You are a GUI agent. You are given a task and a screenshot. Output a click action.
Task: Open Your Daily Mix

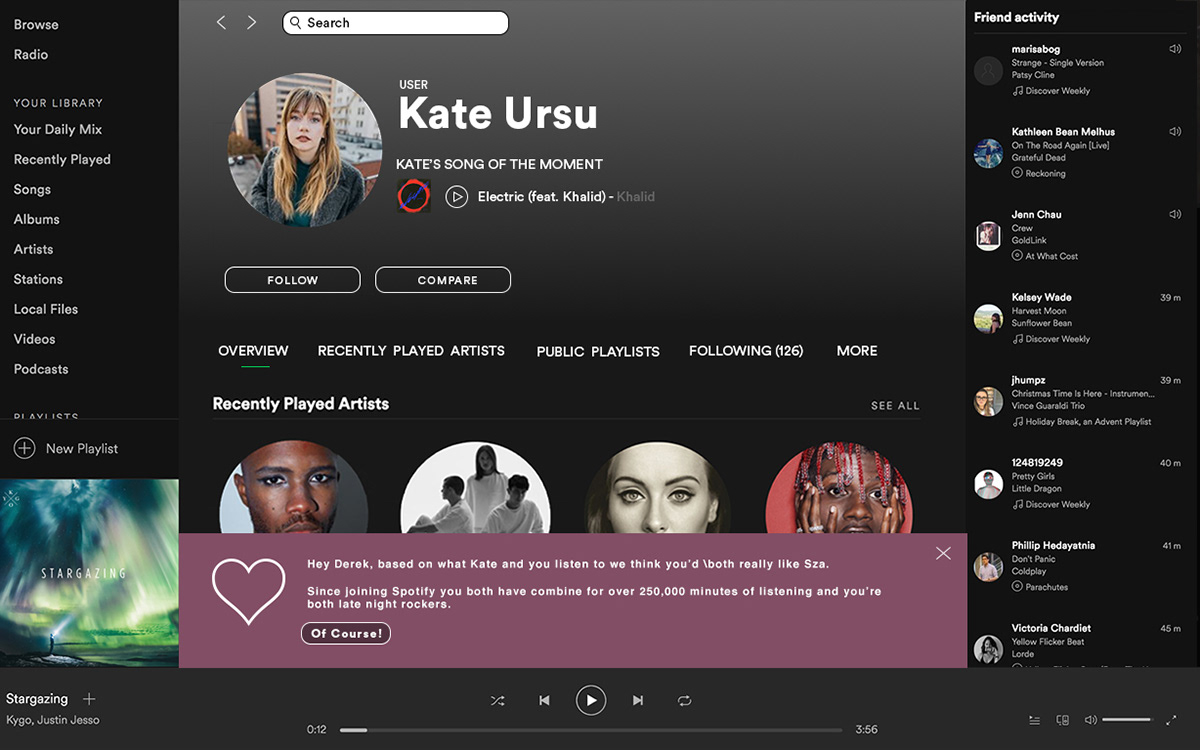(x=58, y=129)
